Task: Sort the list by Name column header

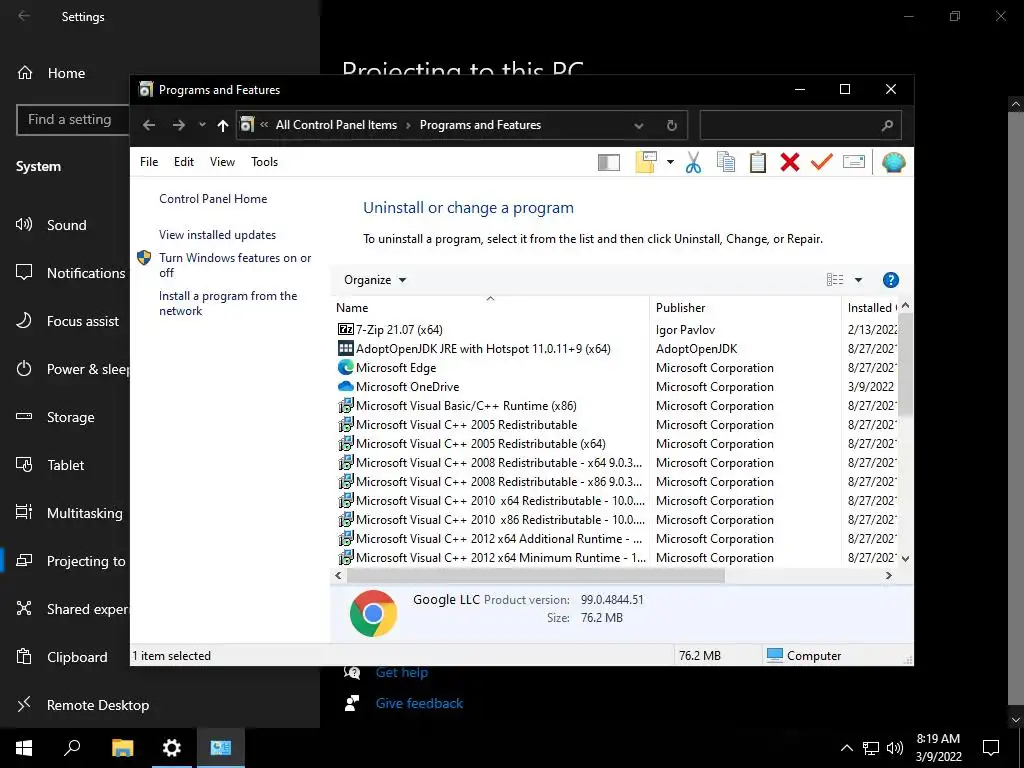Action: coord(490,308)
